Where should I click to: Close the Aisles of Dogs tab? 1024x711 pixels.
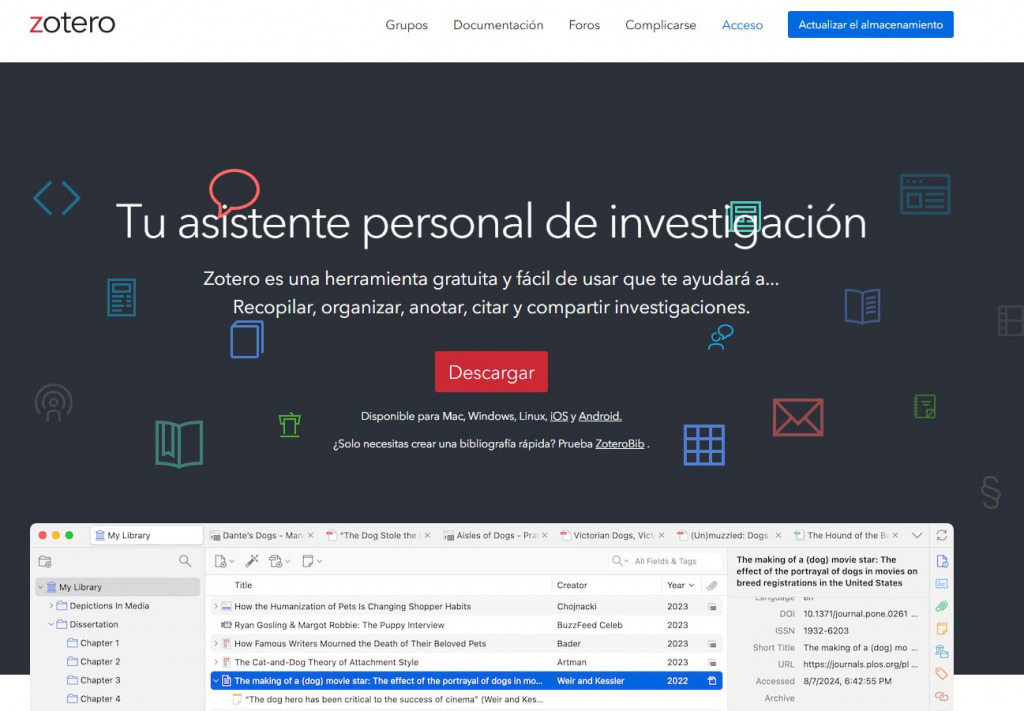545,535
